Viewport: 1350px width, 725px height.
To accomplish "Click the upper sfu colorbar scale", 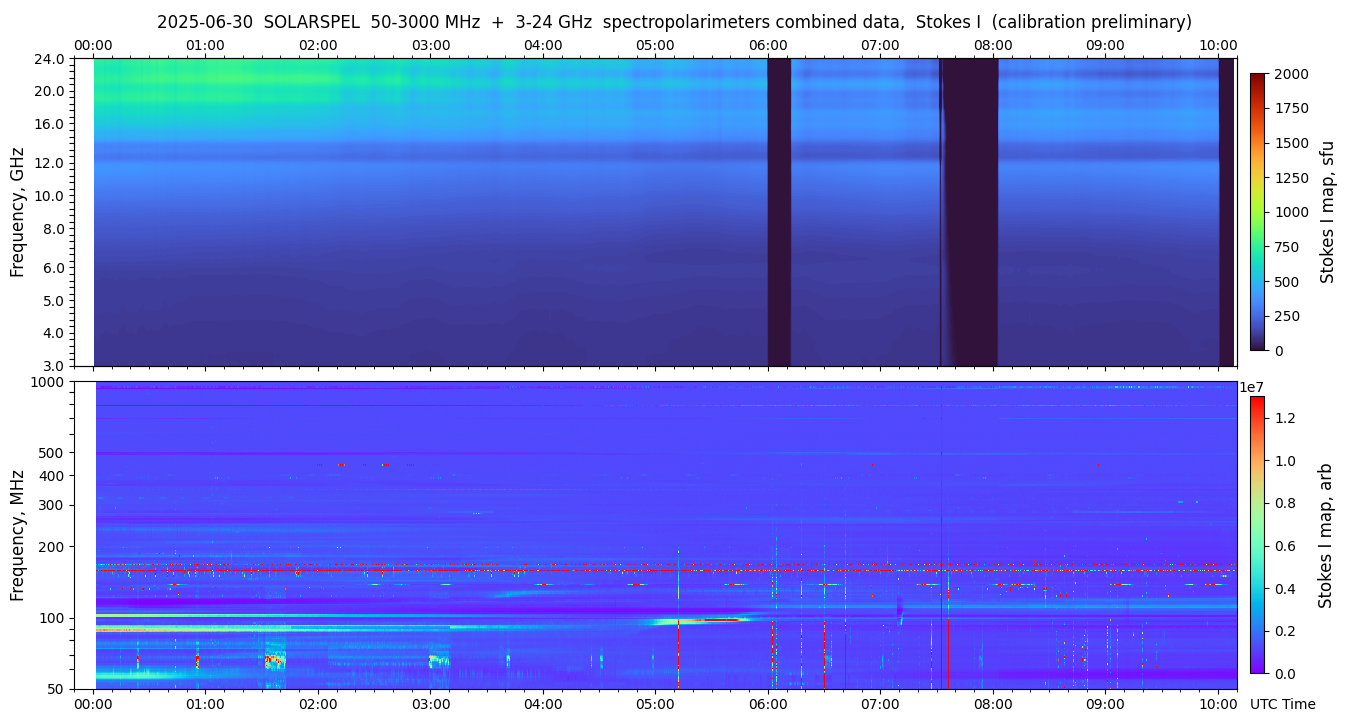I will click(x=1258, y=211).
